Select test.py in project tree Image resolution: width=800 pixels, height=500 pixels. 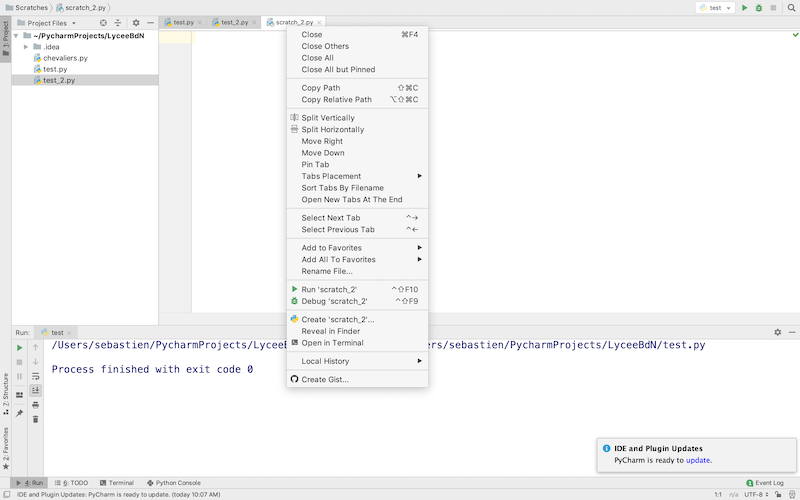coord(55,69)
